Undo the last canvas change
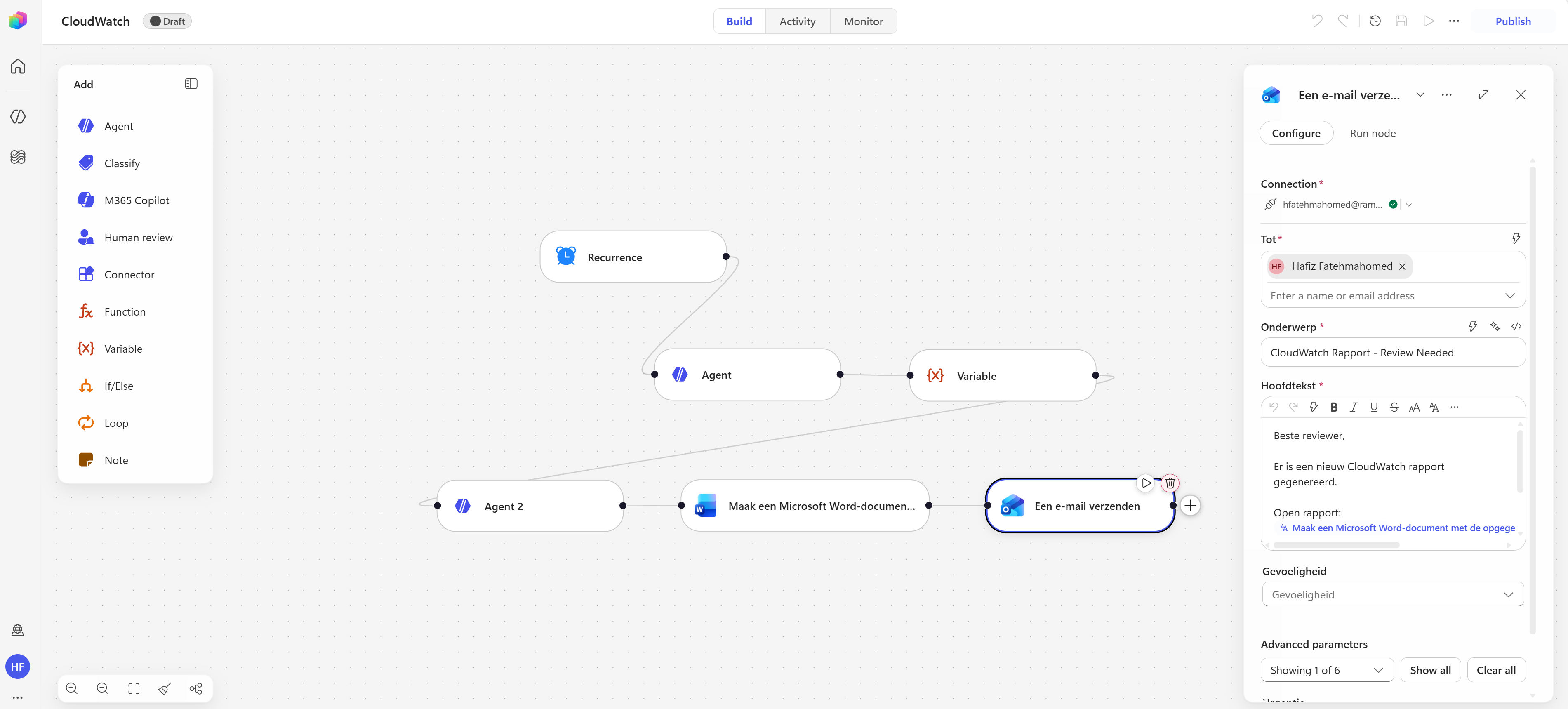 1317,21
